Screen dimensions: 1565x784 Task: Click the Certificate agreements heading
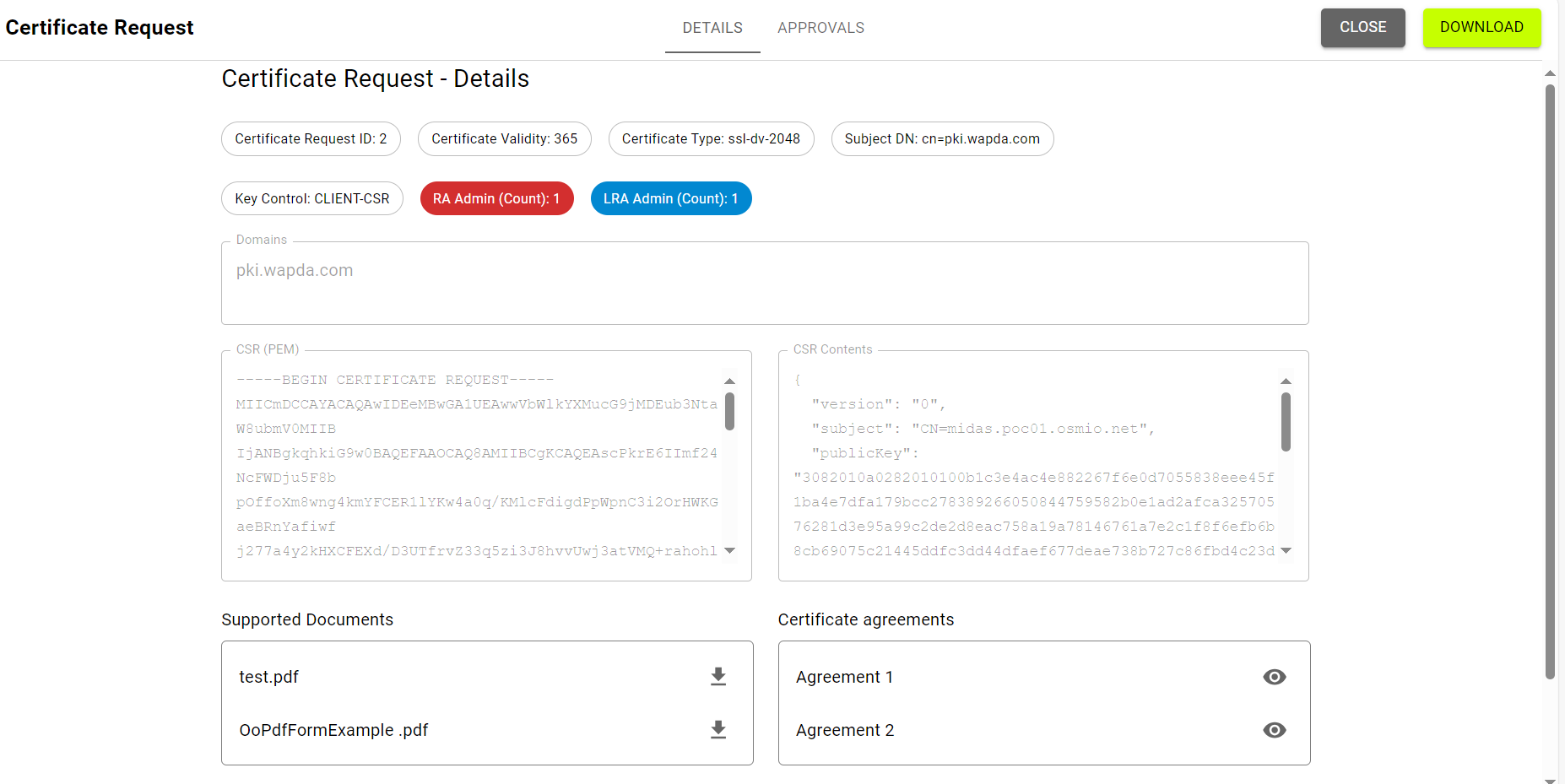click(866, 619)
